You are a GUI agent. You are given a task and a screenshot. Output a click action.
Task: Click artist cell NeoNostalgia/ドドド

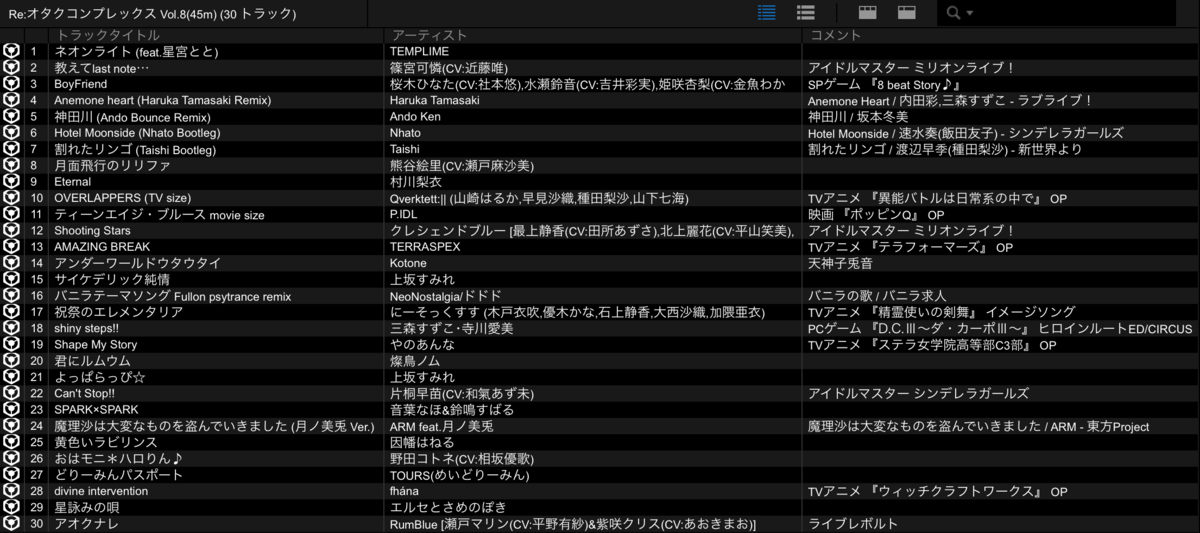pos(445,295)
